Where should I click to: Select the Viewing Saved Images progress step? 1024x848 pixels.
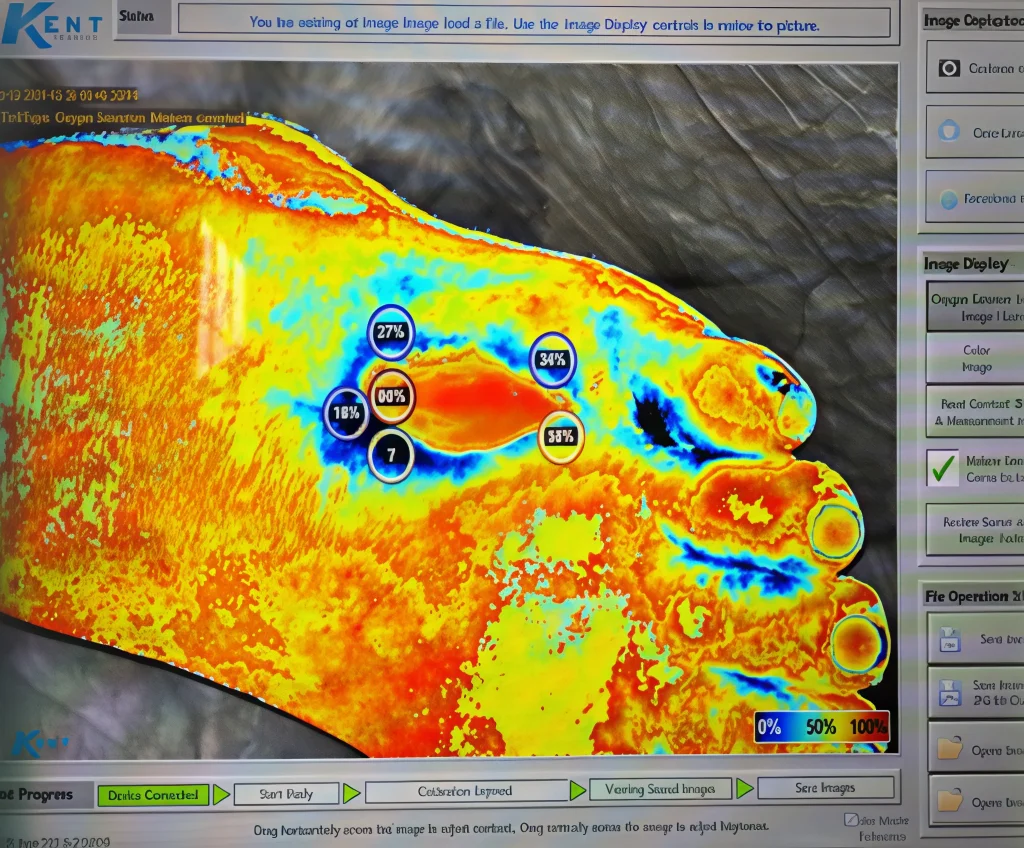pyautogui.click(x=660, y=789)
